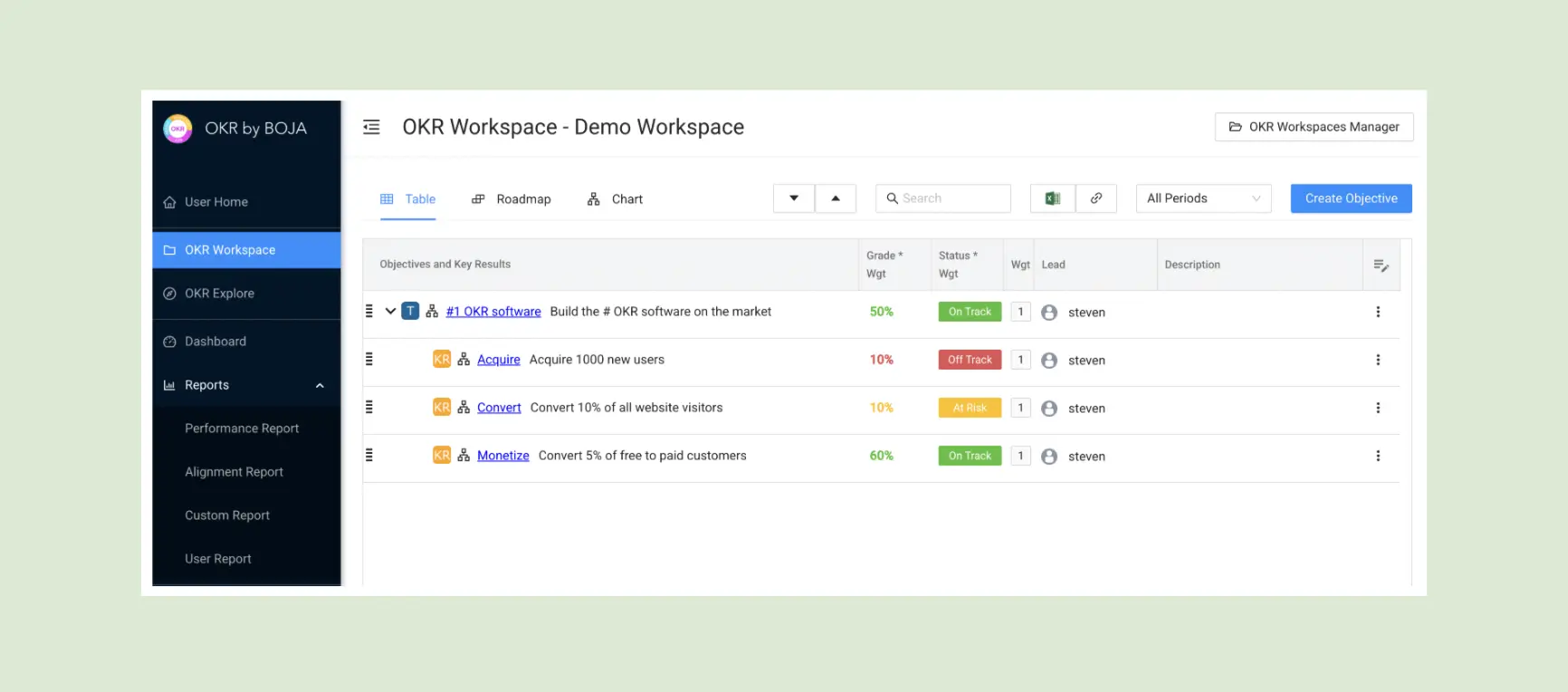Screen dimensions: 1568x692
Task: Open more options for Convert row
Action: pyautogui.click(x=1378, y=408)
